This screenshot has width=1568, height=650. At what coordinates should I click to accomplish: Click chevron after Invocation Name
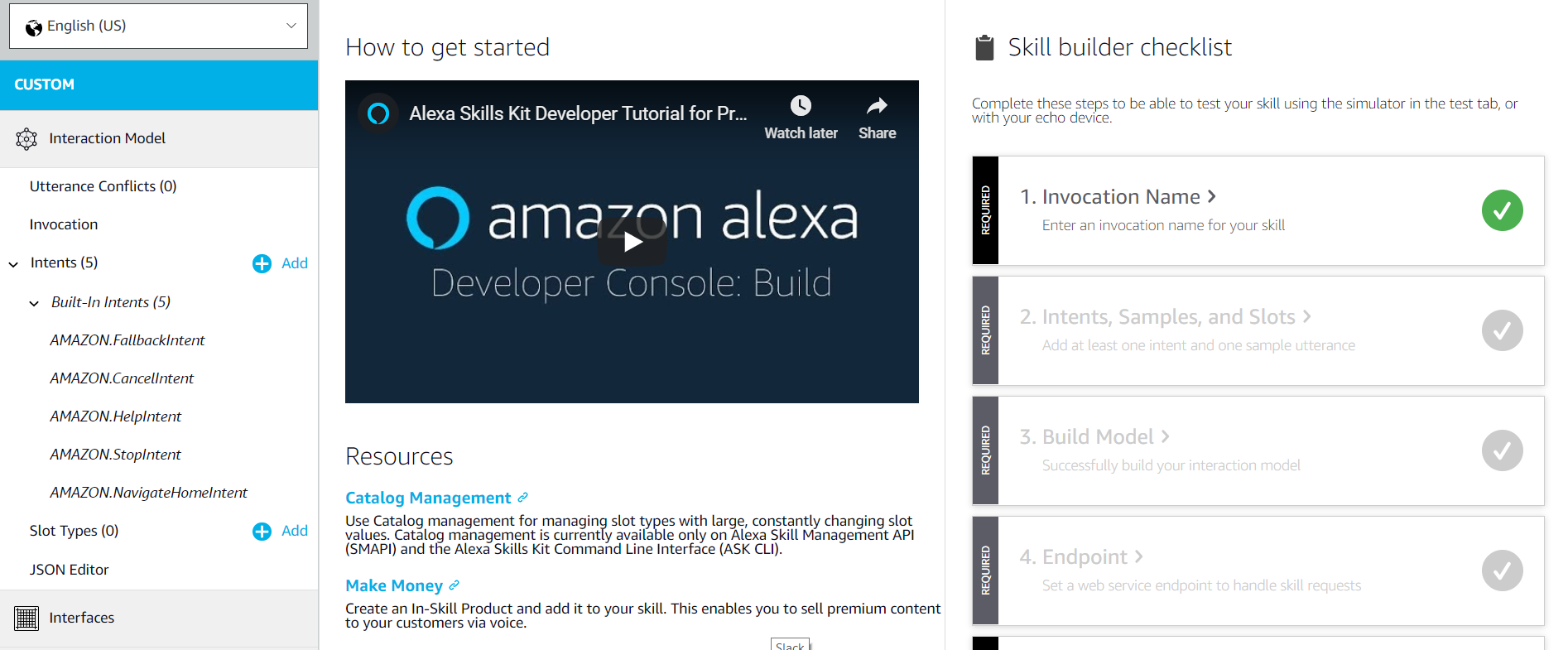[1212, 196]
